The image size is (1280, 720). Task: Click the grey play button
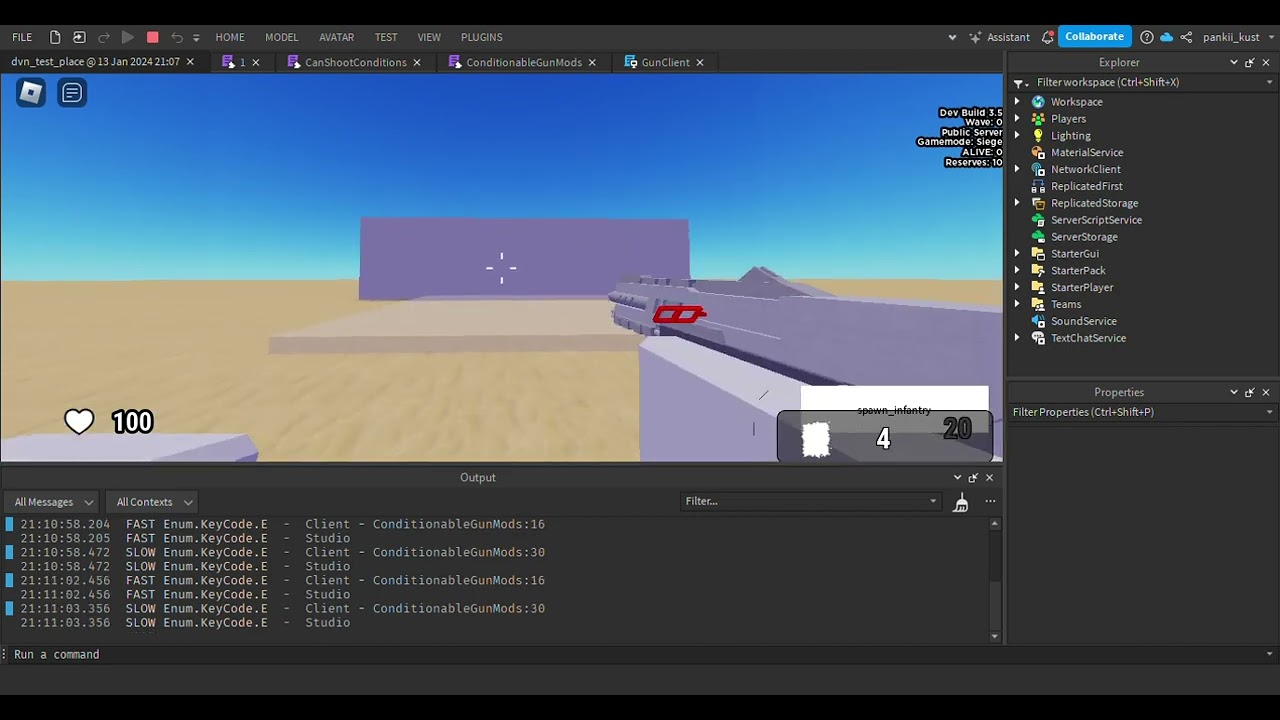(128, 37)
